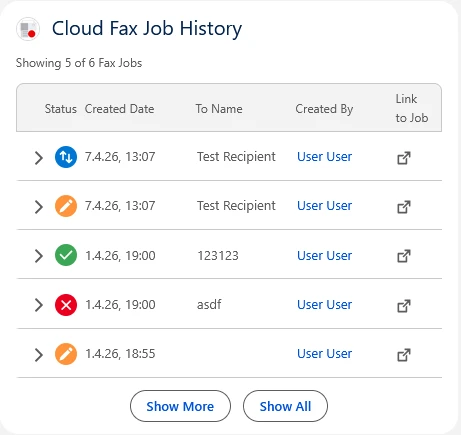
Task: Click the Cloud Fax Job History header icon
Action: (x=28, y=29)
